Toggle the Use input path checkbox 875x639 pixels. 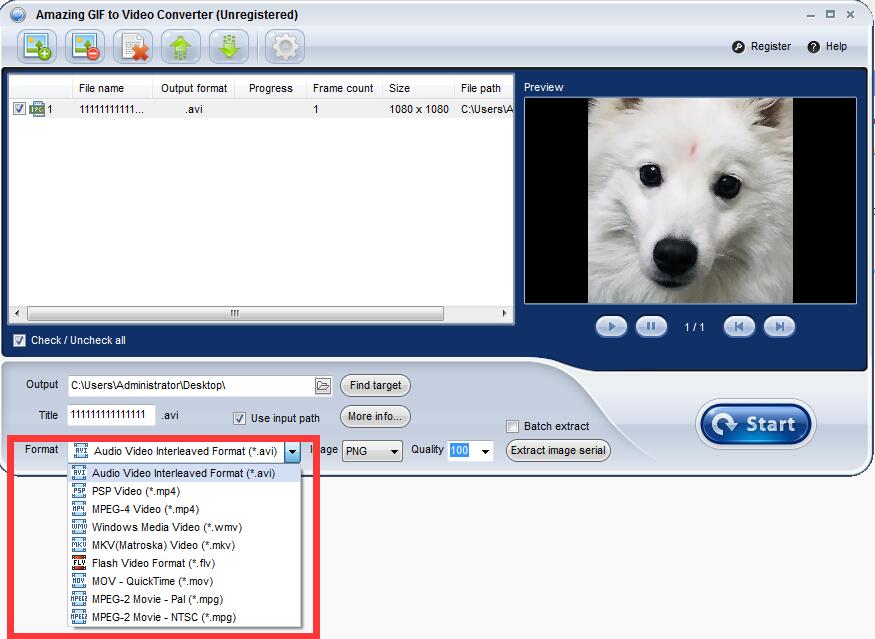click(239, 418)
